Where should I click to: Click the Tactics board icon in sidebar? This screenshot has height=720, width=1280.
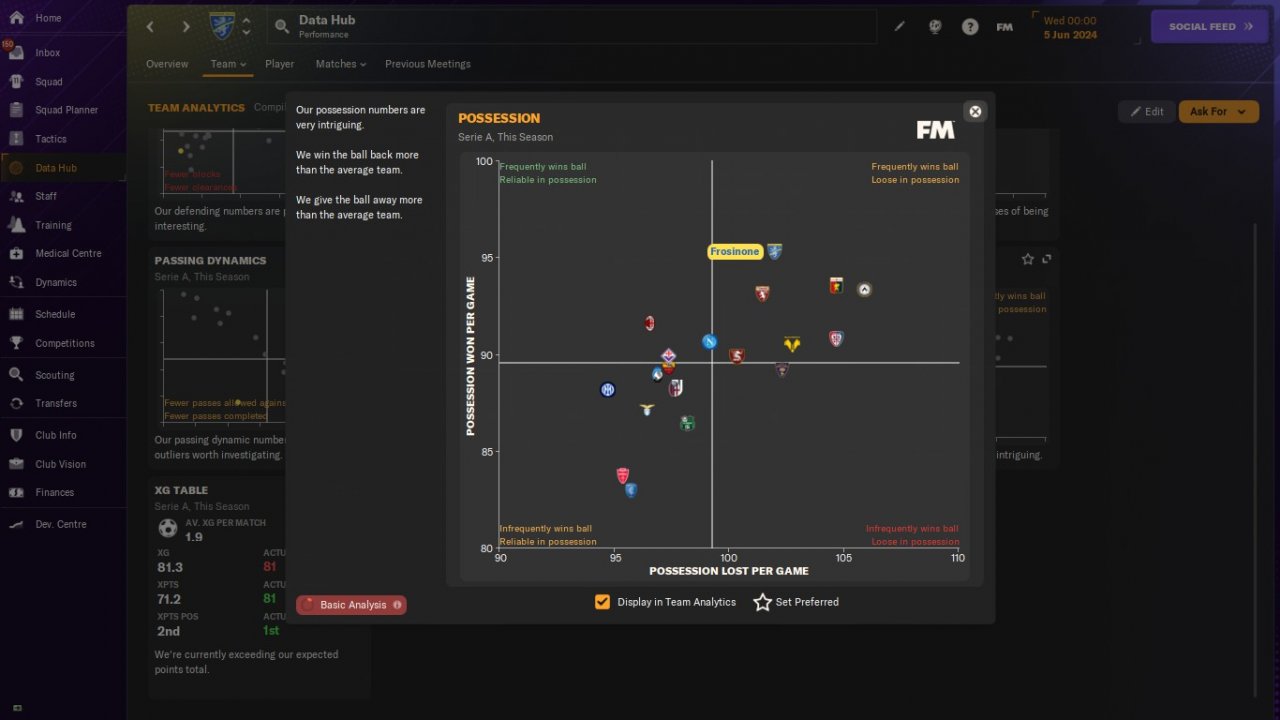pos(16,139)
